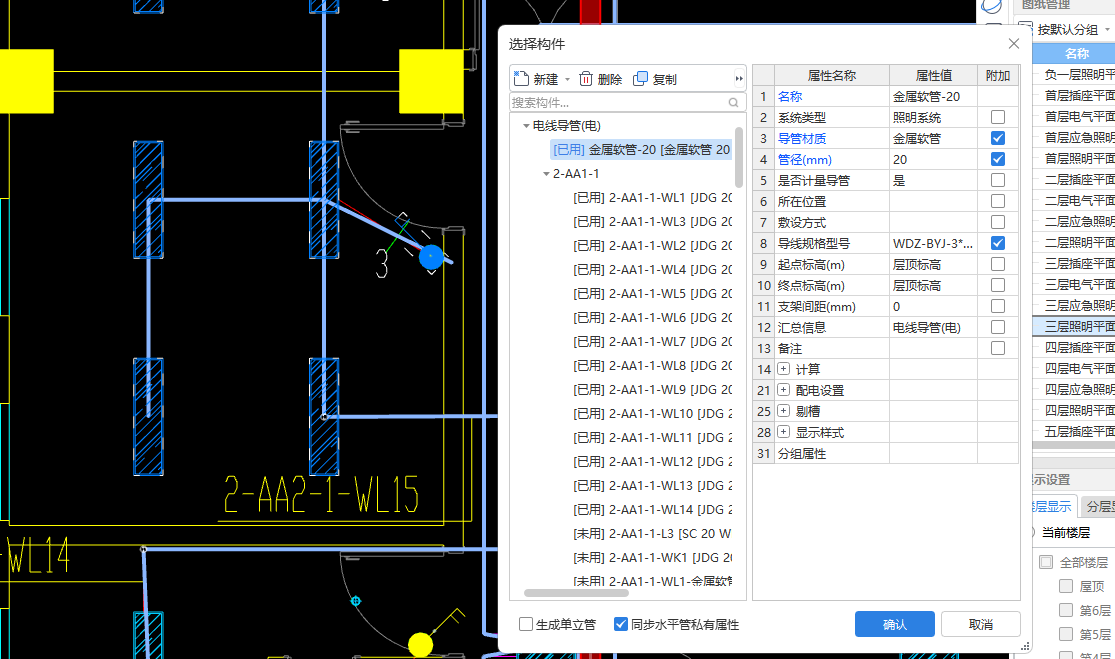1115x659 pixels.
Task: Select the 2-AA1-1-WL1 [JDG tree row
Action: [653, 198]
